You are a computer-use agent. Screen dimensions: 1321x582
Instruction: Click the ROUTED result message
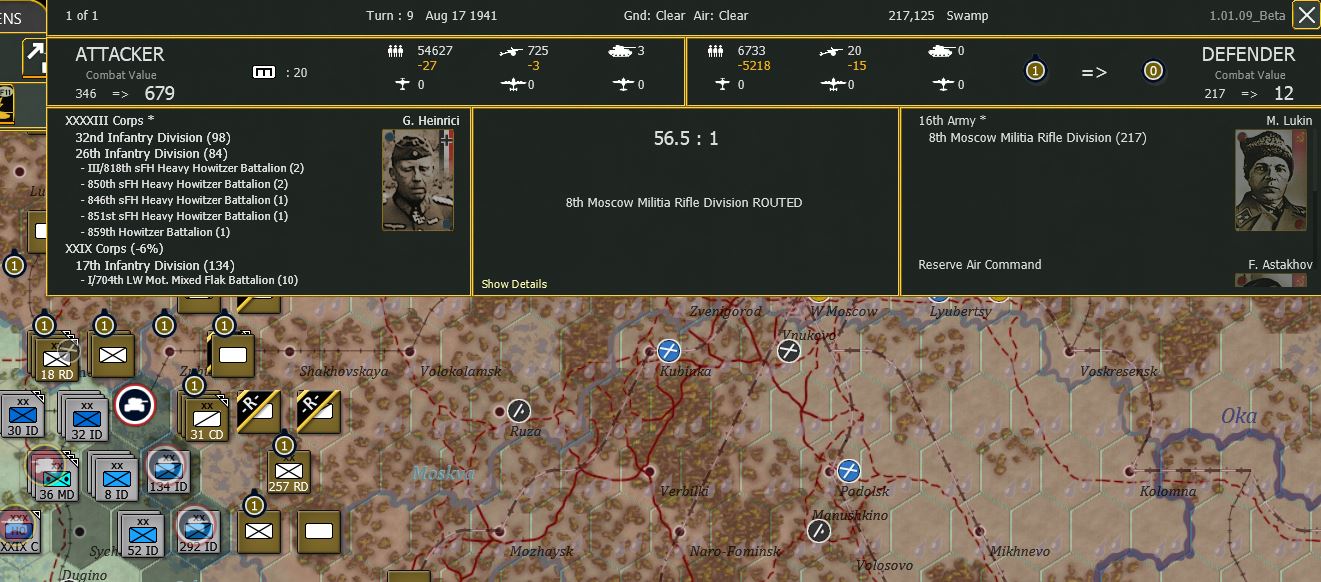[x=684, y=202]
